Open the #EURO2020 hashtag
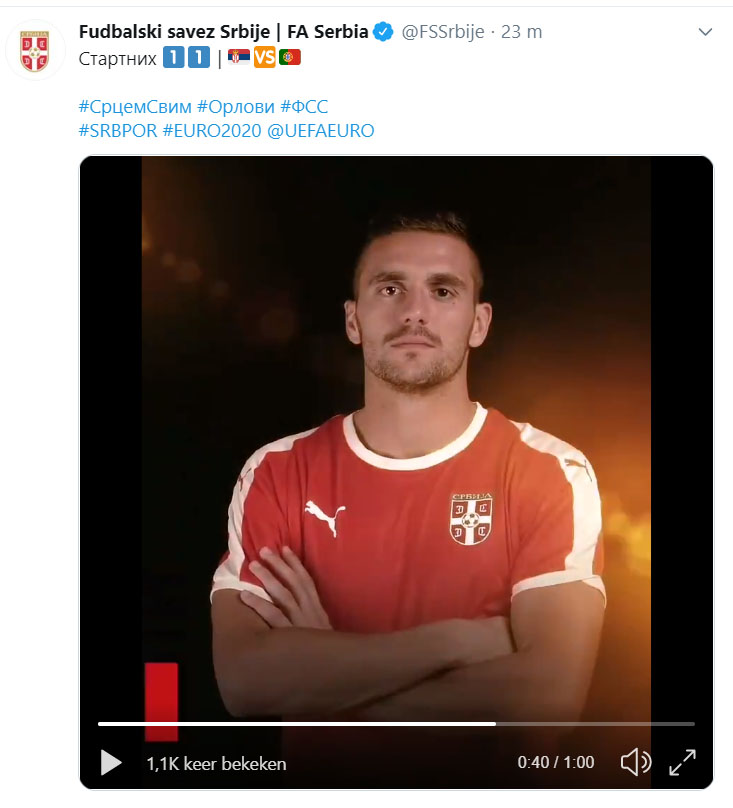Image resolution: width=733 pixels, height=808 pixels. tap(212, 131)
